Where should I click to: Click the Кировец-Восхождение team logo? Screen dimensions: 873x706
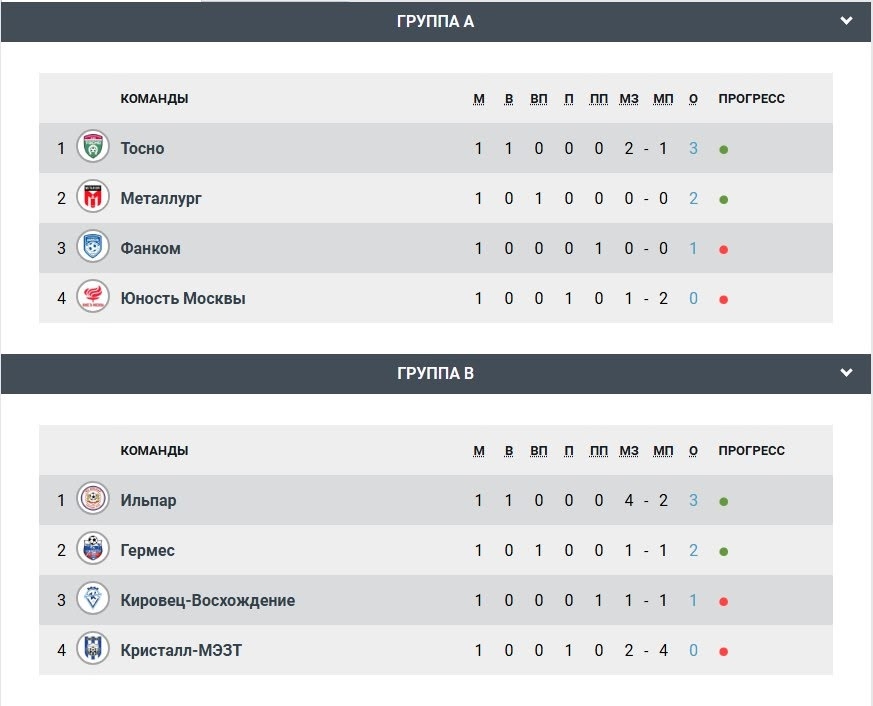[x=93, y=600]
